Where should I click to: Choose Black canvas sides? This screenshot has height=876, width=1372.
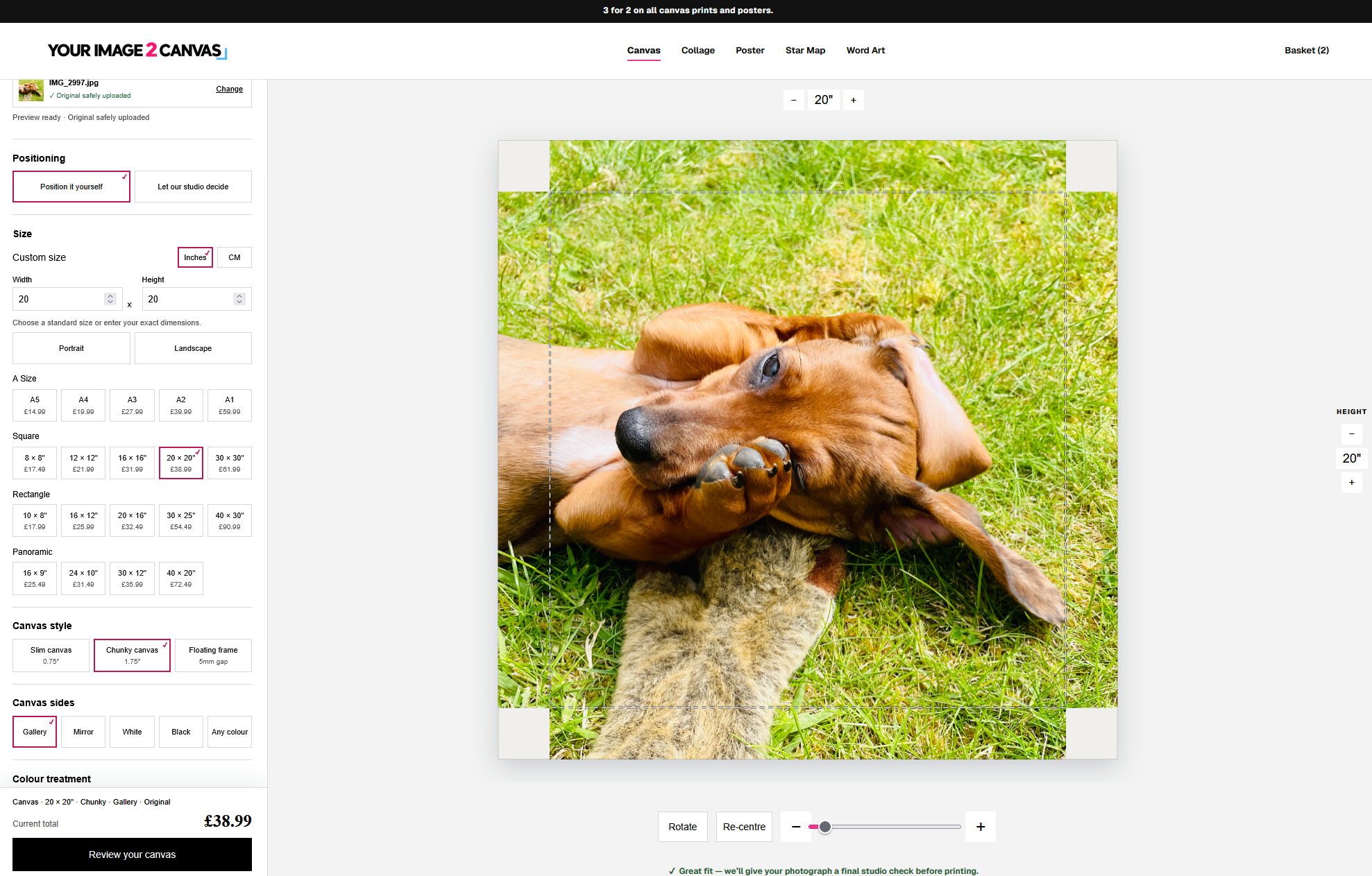[181, 732]
